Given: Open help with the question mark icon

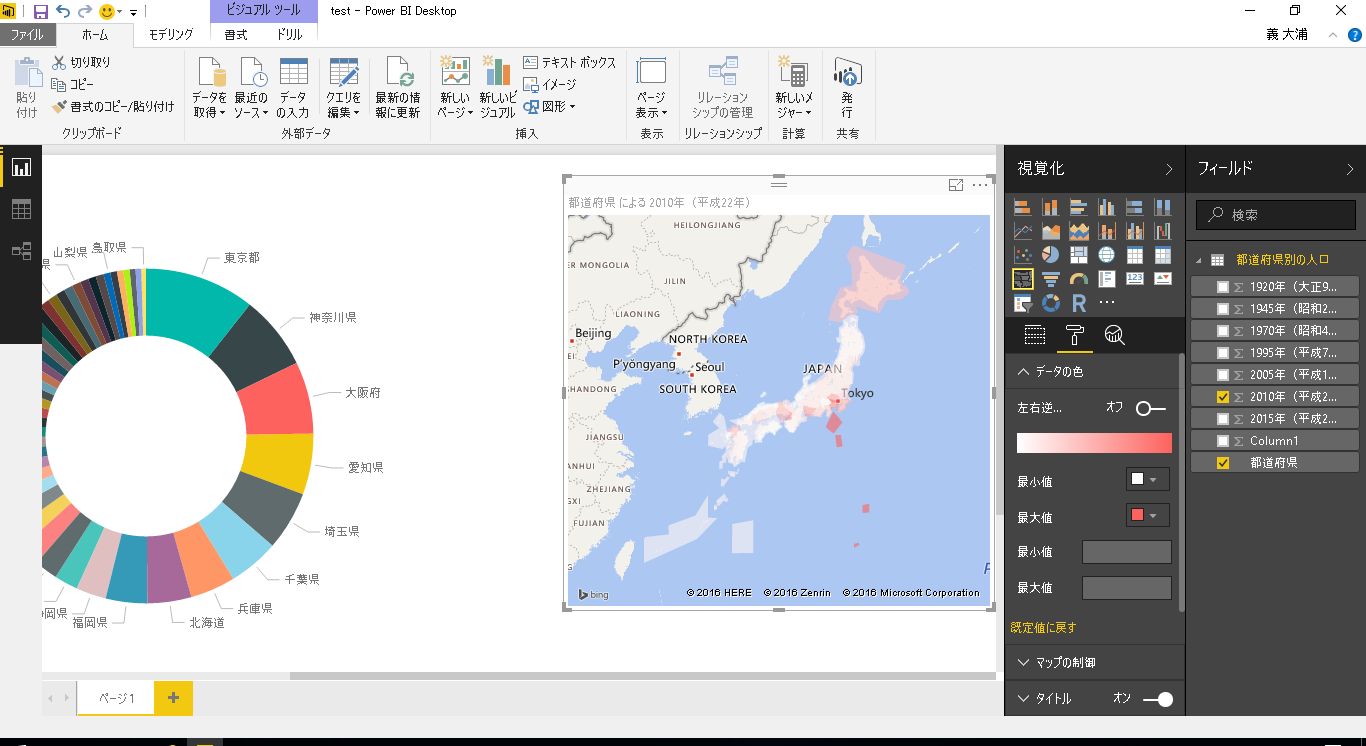Looking at the screenshot, I should pos(1355,35).
